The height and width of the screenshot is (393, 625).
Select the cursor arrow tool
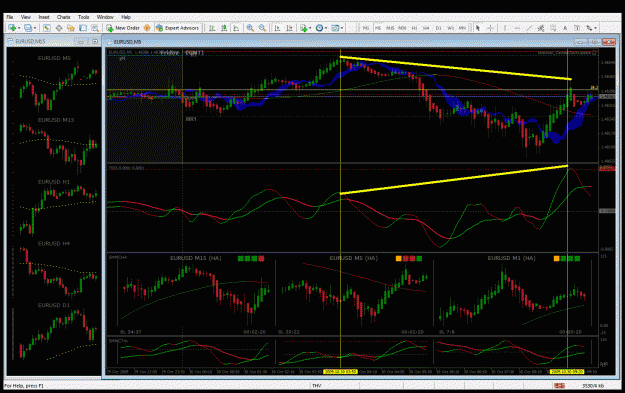tap(478, 28)
